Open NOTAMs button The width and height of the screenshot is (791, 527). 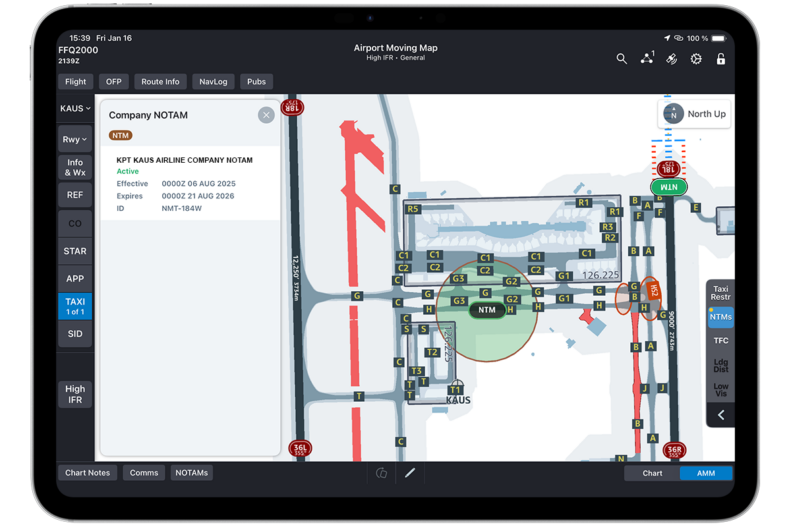pyautogui.click(x=192, y=473)
